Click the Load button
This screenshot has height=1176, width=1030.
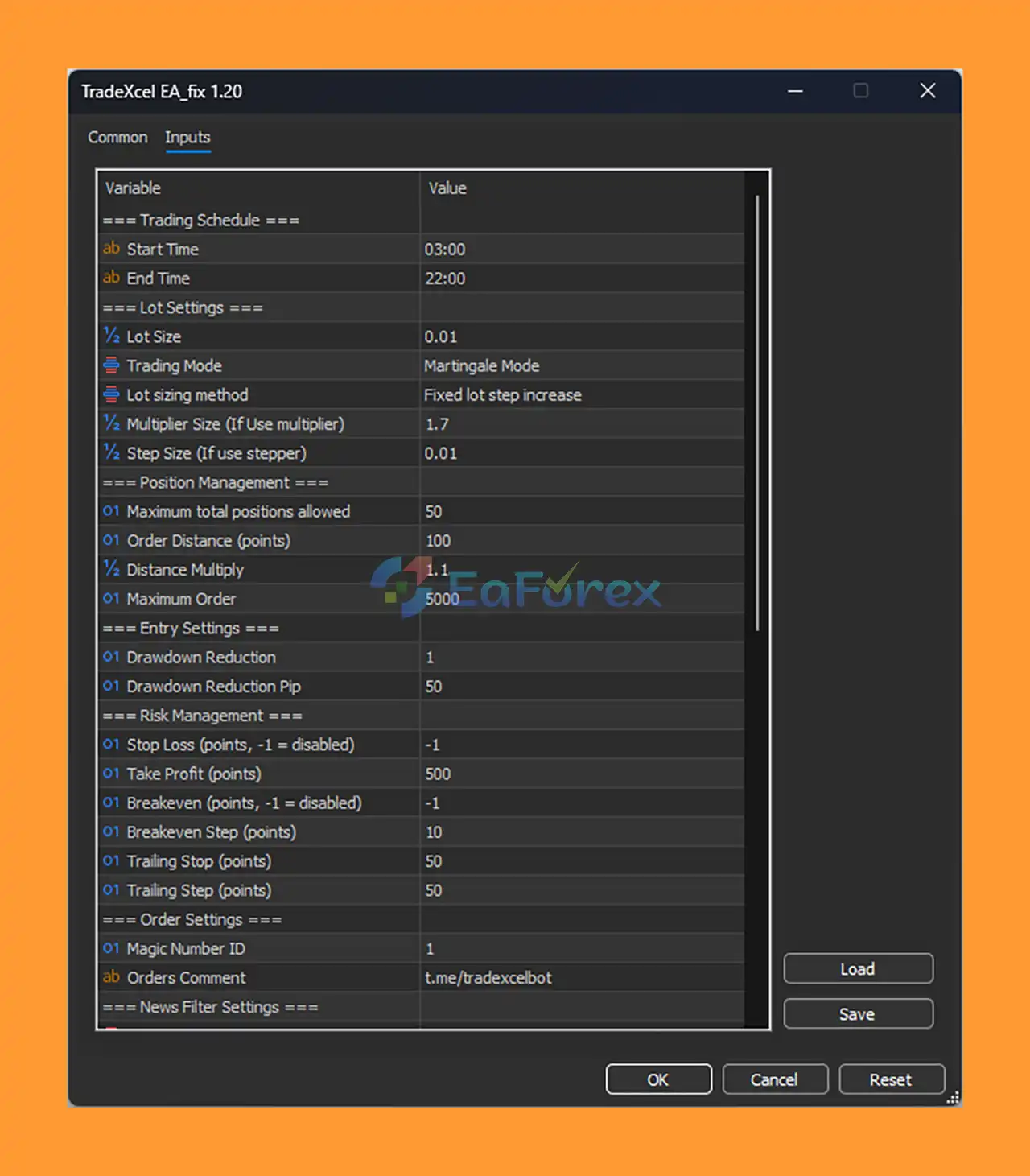(858, 968)
